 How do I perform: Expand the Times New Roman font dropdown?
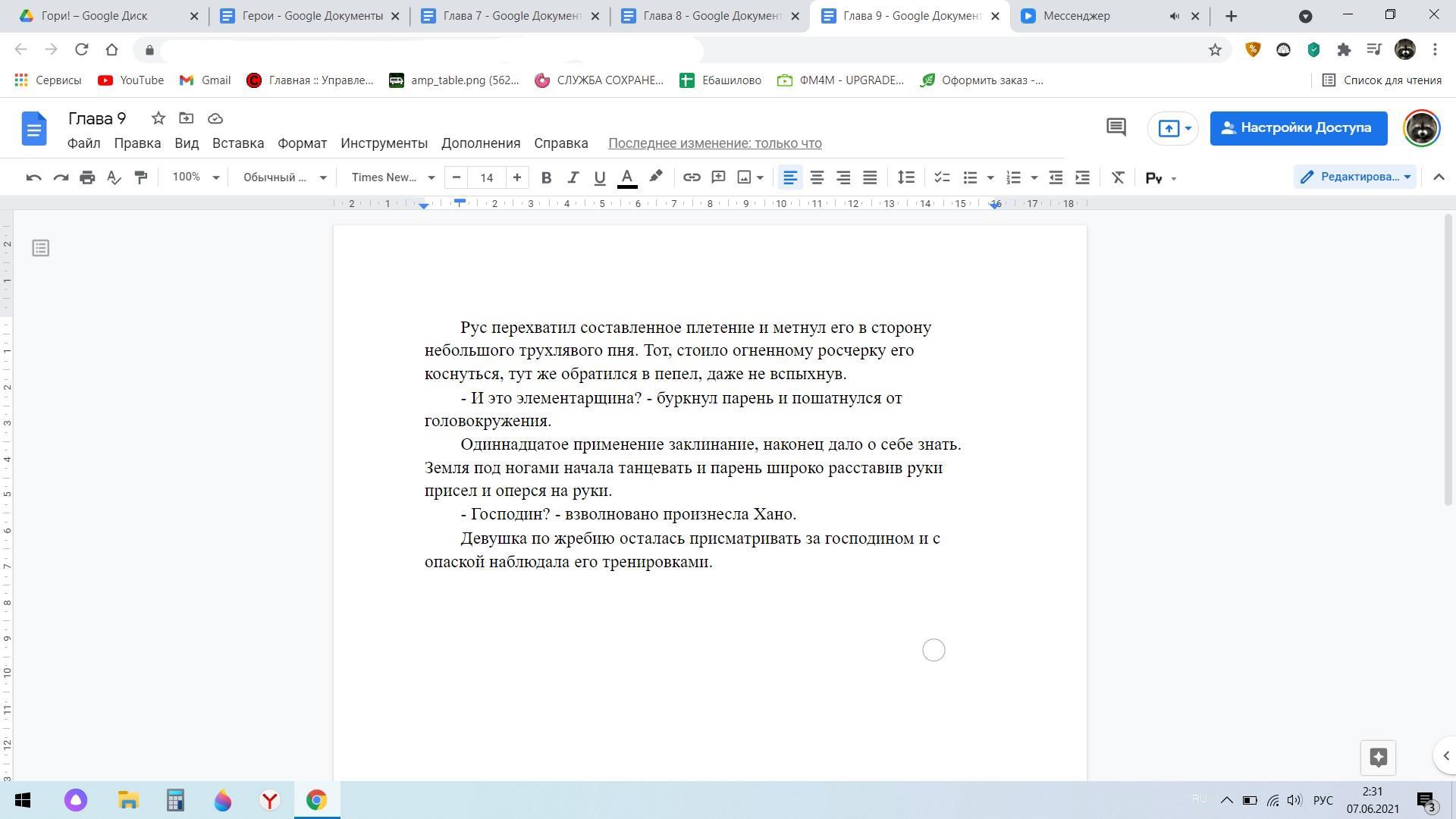(392, 177)
